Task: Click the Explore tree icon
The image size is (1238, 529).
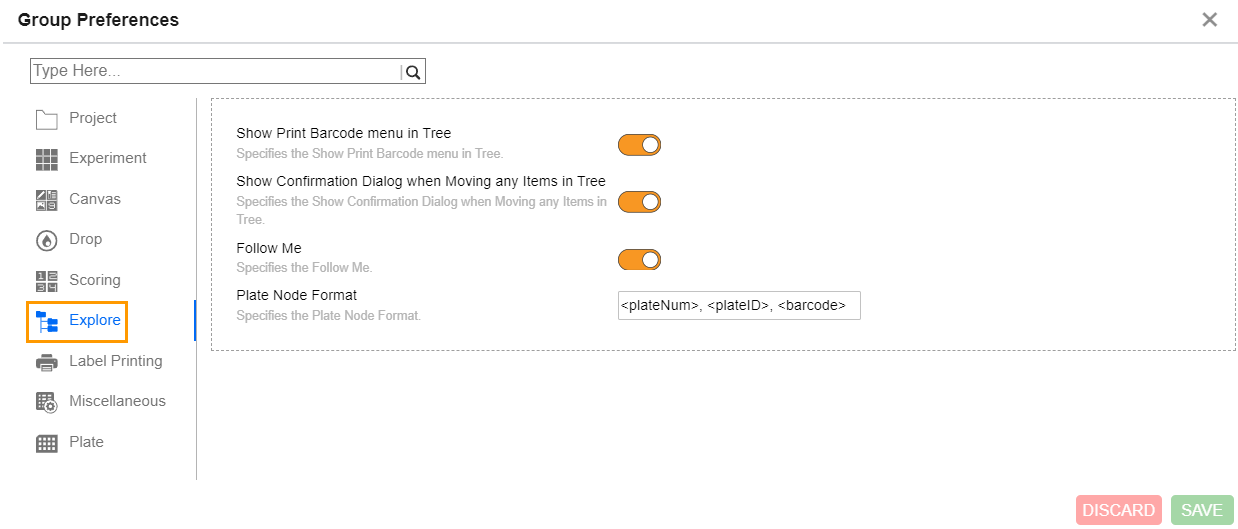Action: (x=47, y=321)
